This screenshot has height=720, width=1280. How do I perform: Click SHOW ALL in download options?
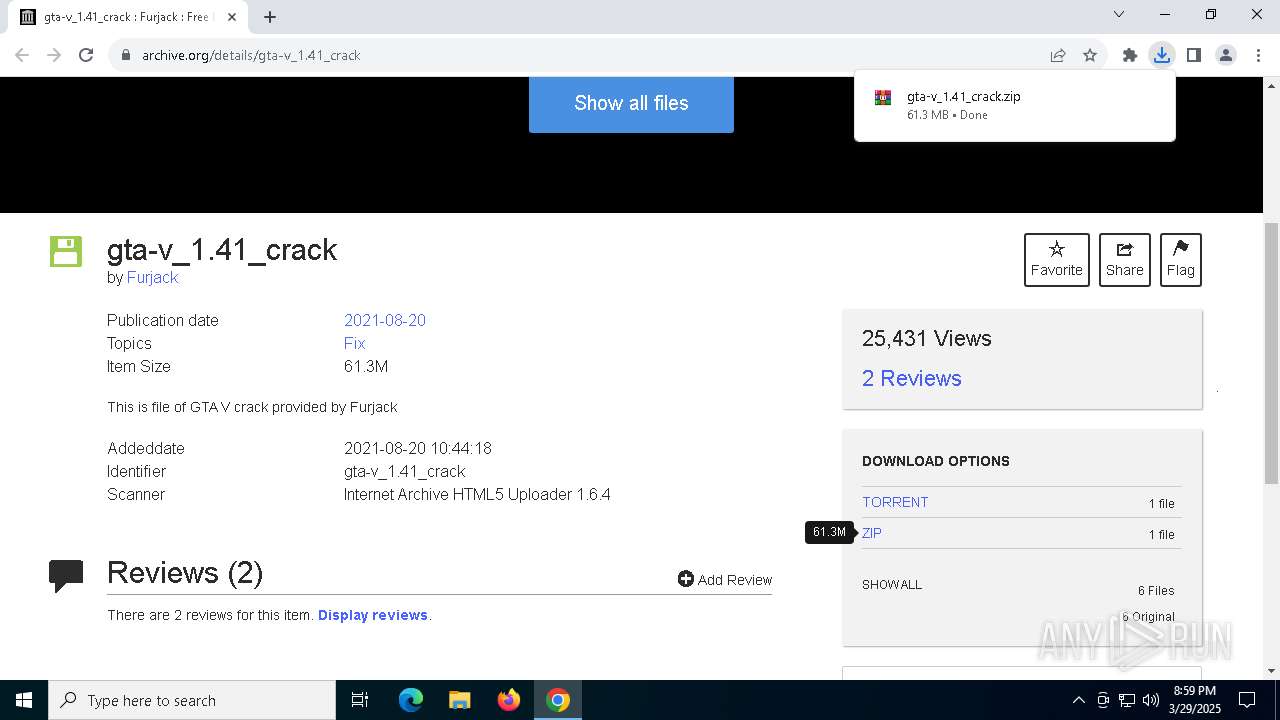[x=892, y=584]
